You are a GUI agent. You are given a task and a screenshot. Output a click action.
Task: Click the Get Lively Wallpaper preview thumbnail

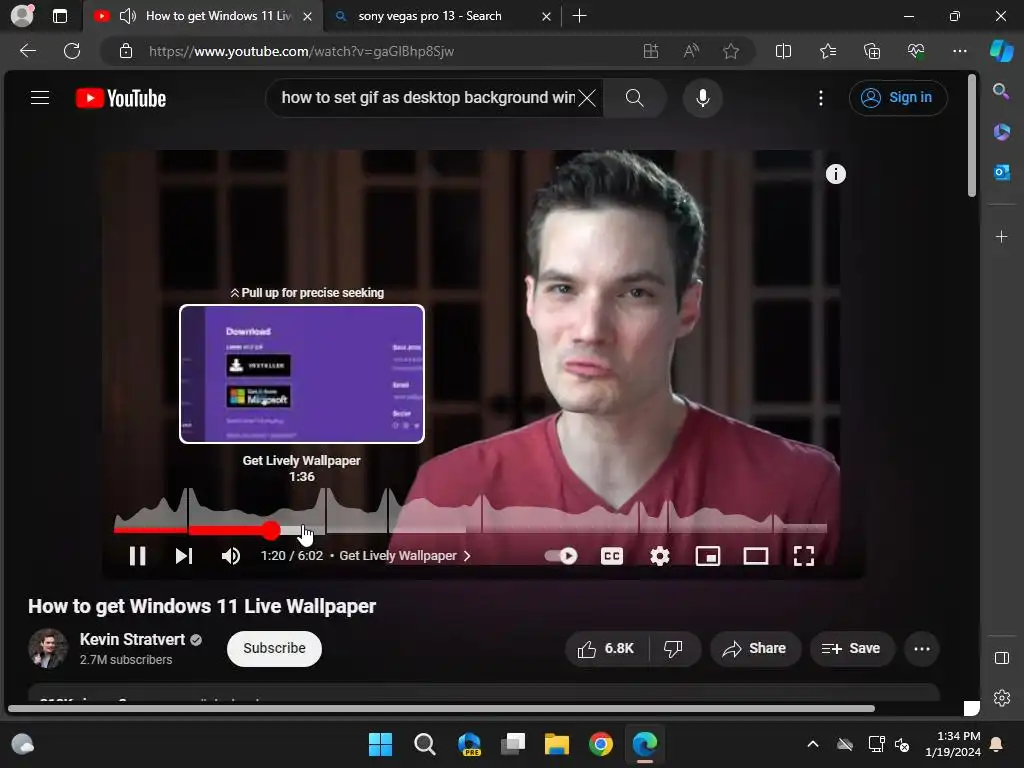tap(302, 374)
